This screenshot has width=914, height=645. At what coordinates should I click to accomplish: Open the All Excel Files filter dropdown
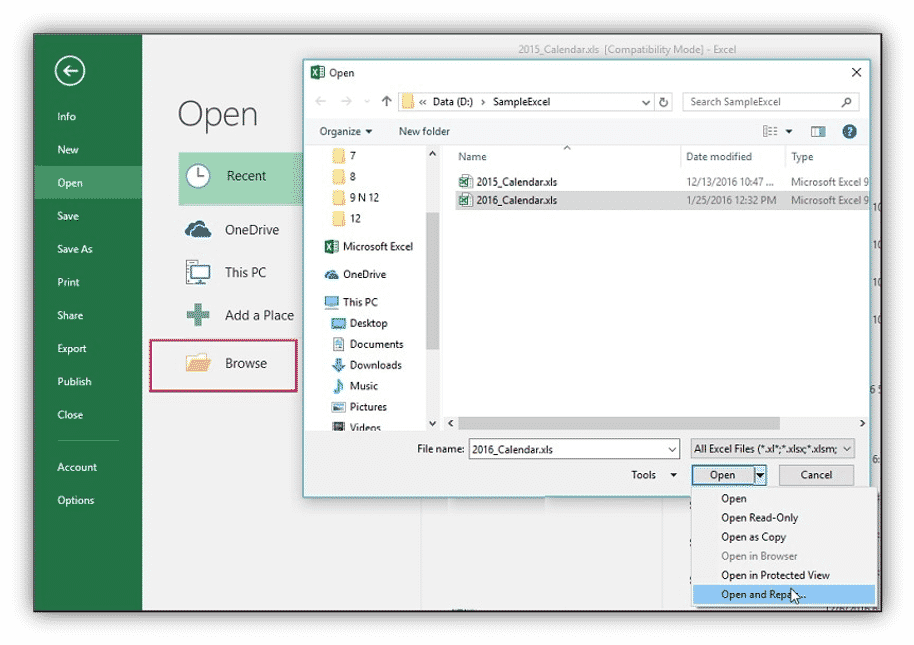(846, 448)
